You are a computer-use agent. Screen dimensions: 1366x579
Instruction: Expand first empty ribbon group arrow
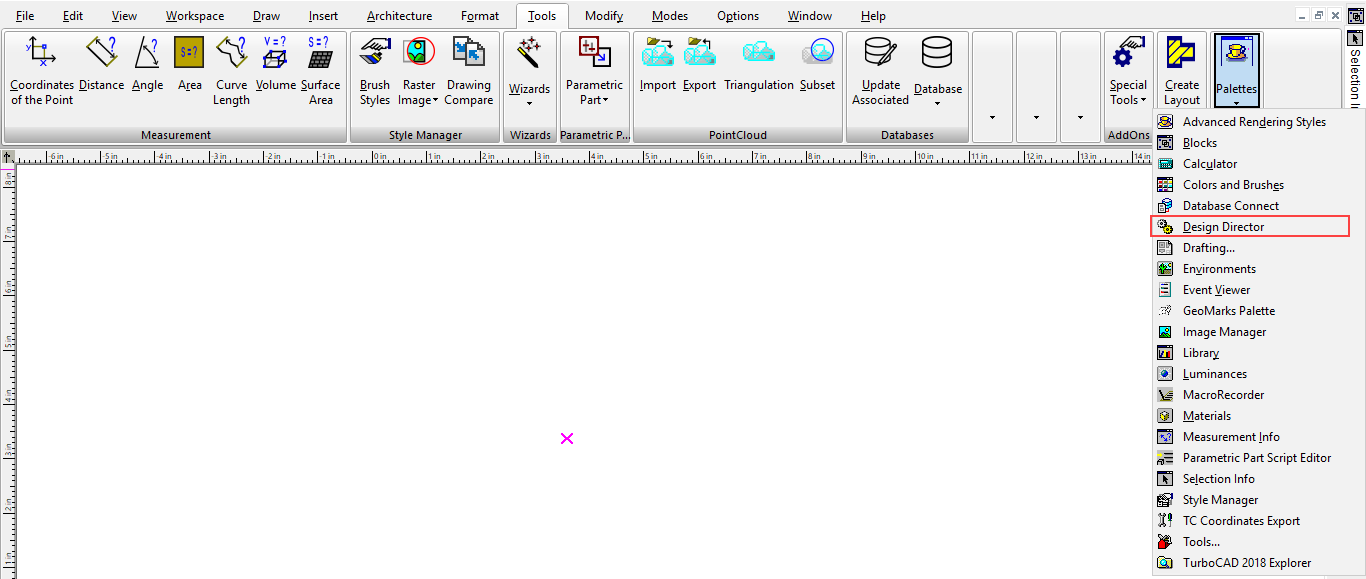[x=992, y=117]
